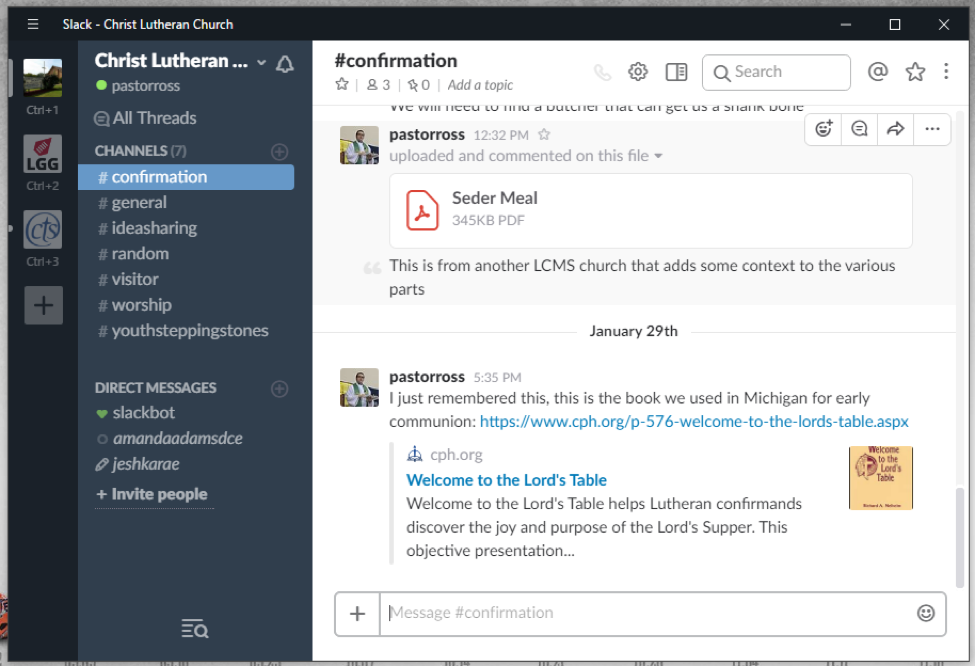Viewport: 975px width, 666px height.
Task: Add a reaction to pastorross's message
Action: tap(822, 129)
